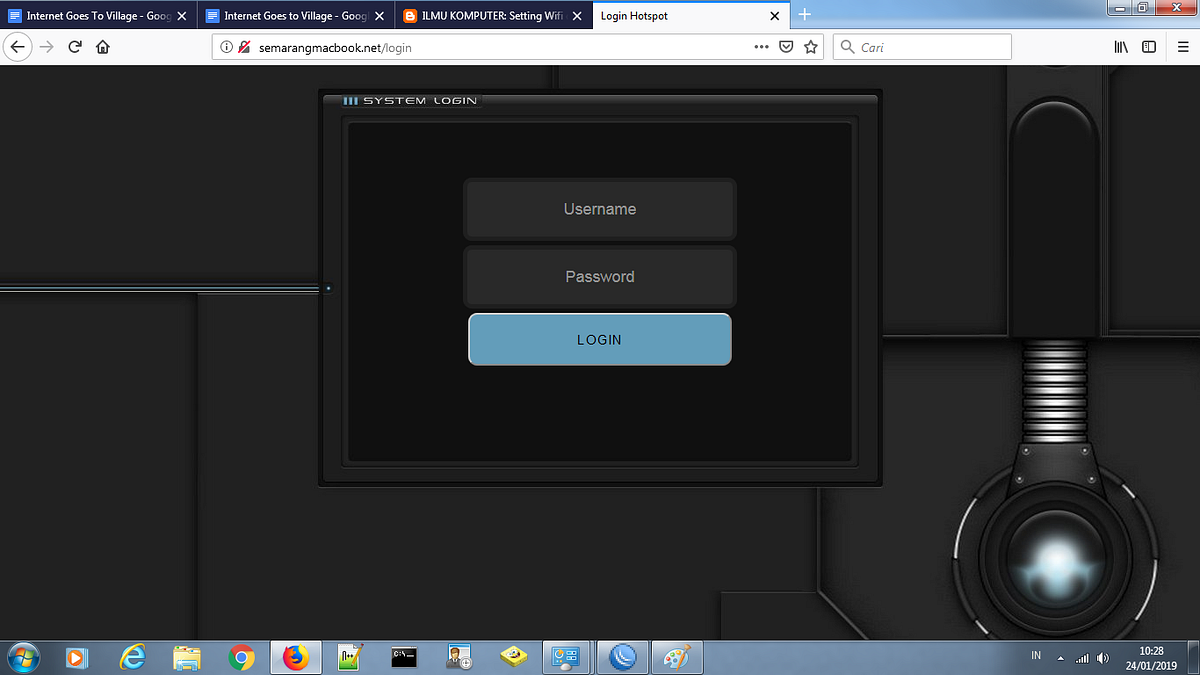Reload the current page
The image size is (1200, 675).
tap(74, 46)
